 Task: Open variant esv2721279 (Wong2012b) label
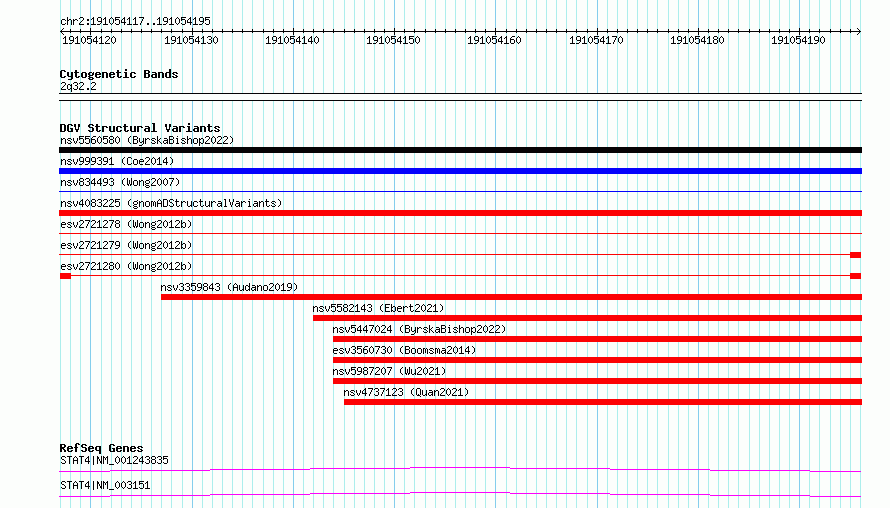pos(126,245)
